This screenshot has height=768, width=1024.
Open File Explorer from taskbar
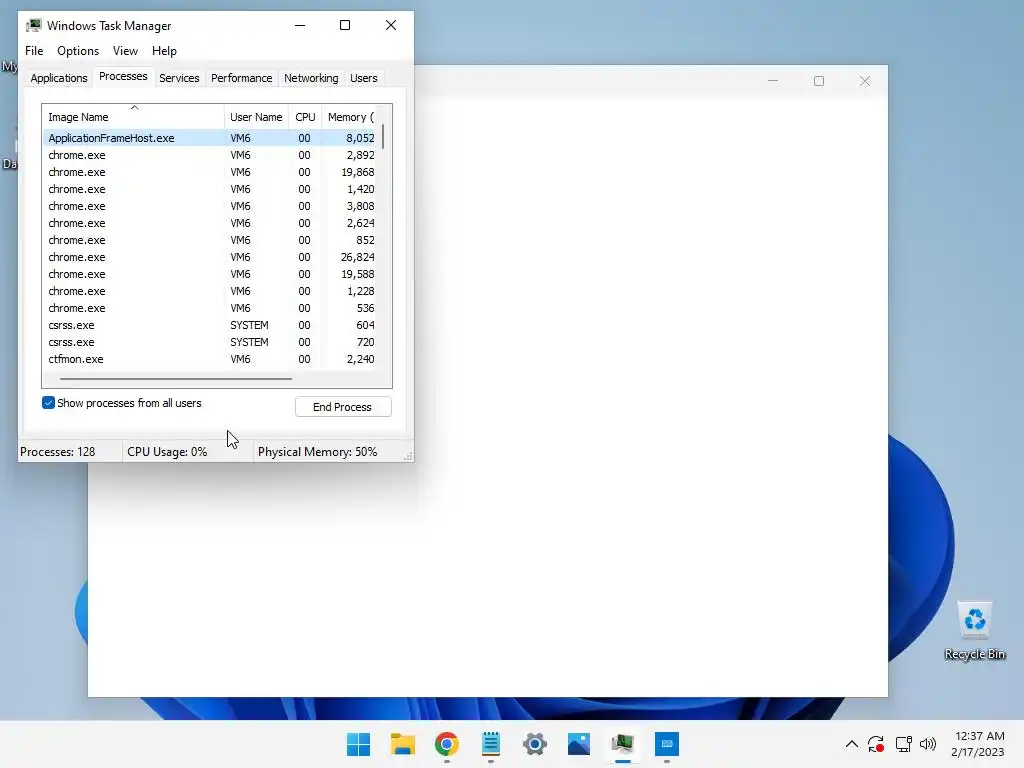[x=403, y=744]
